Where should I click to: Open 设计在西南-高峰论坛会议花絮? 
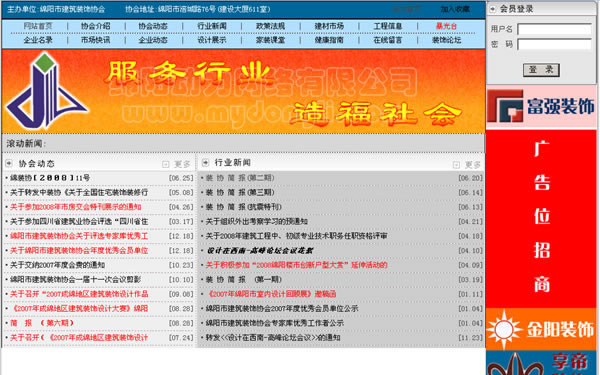click(260, 251)
